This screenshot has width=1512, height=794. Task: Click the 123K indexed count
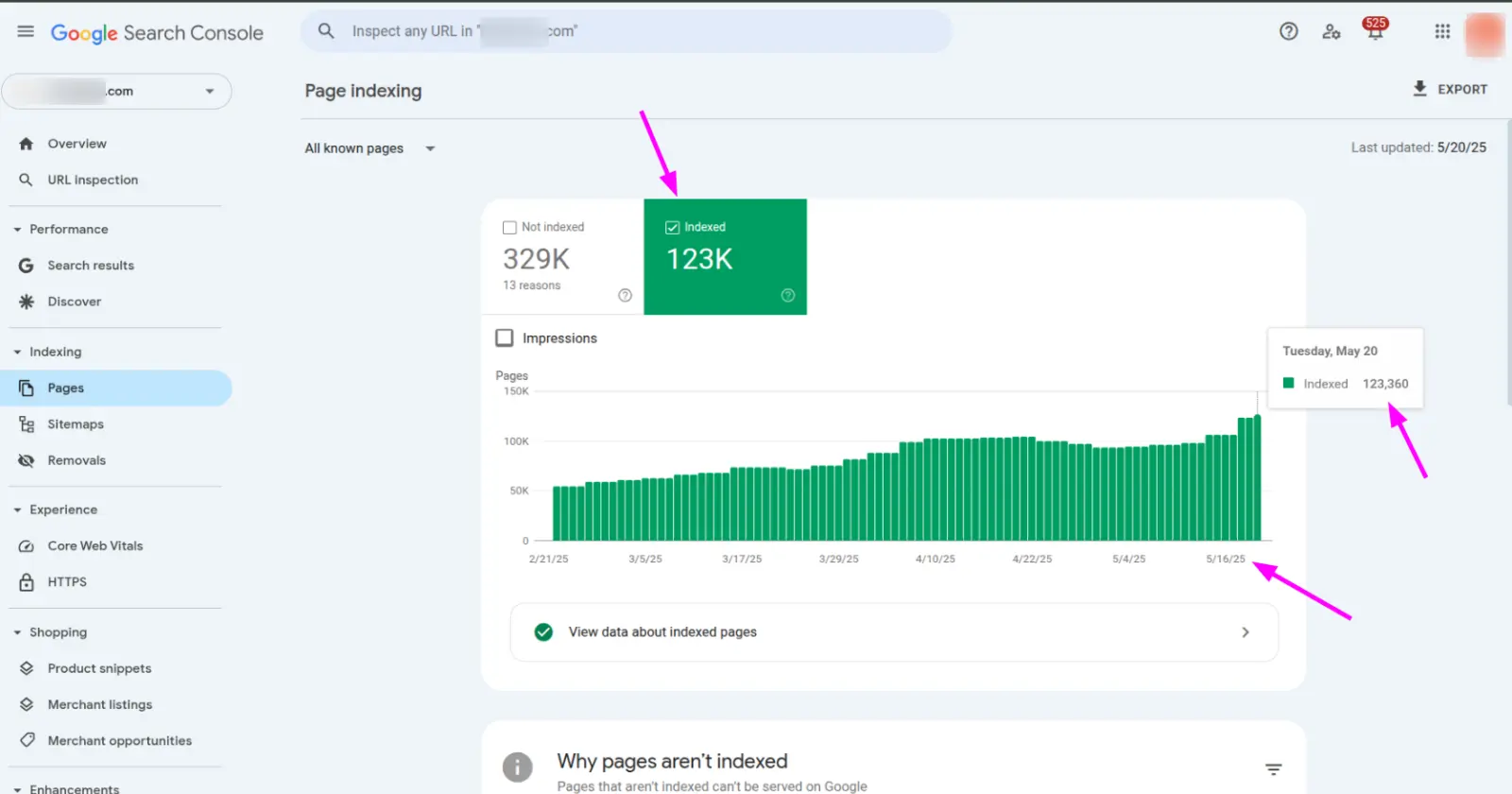click(699, 259)
